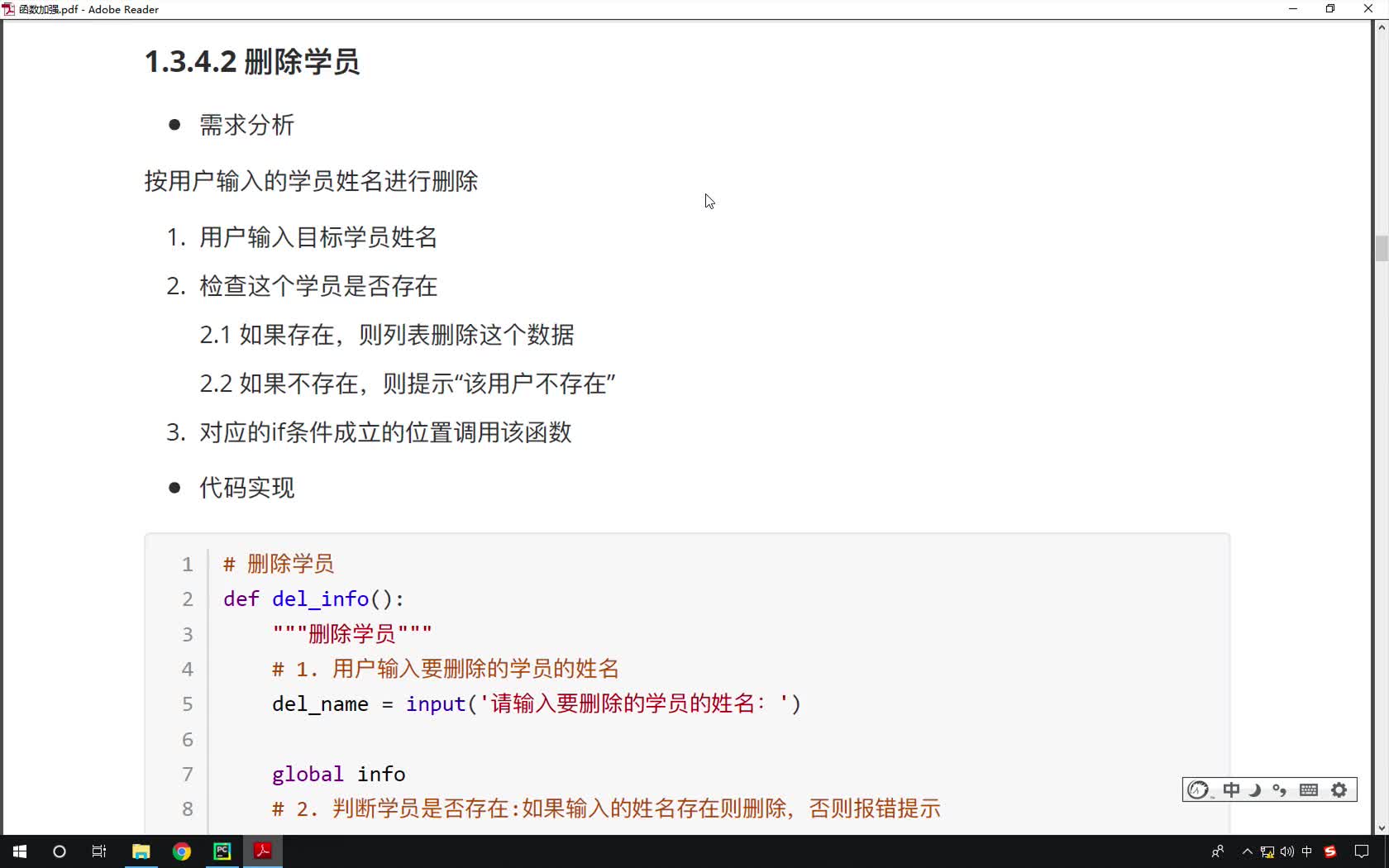
Task: Toggle punctuation mode on IME bar
Action: coord(1280,790)
